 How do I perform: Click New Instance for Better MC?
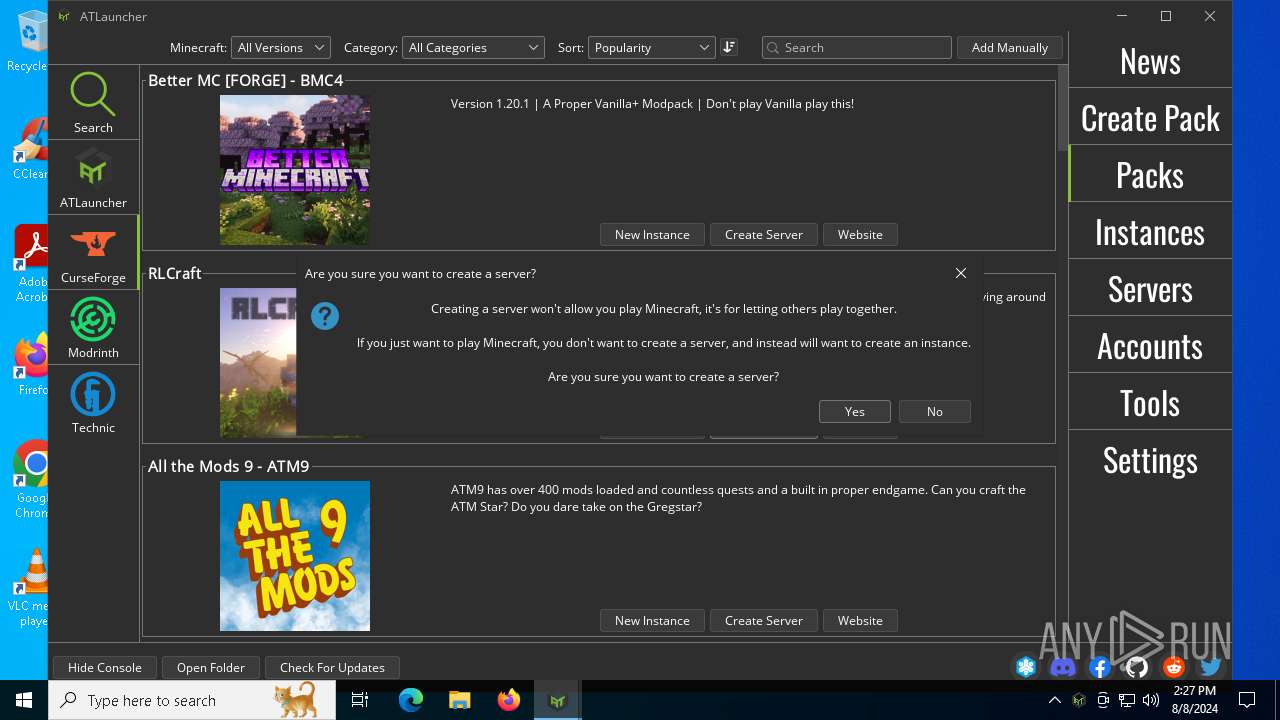(652, 234)
